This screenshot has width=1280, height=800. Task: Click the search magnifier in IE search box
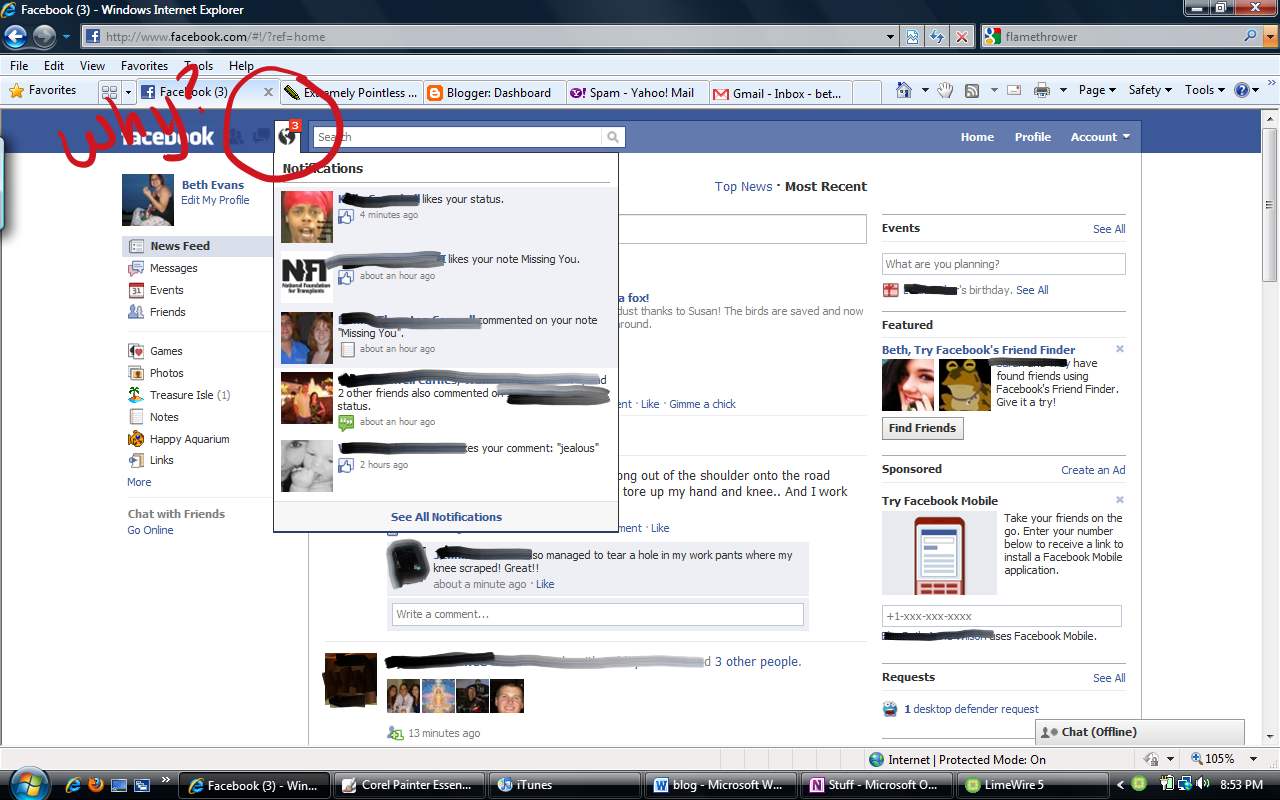click(1251, 36)
